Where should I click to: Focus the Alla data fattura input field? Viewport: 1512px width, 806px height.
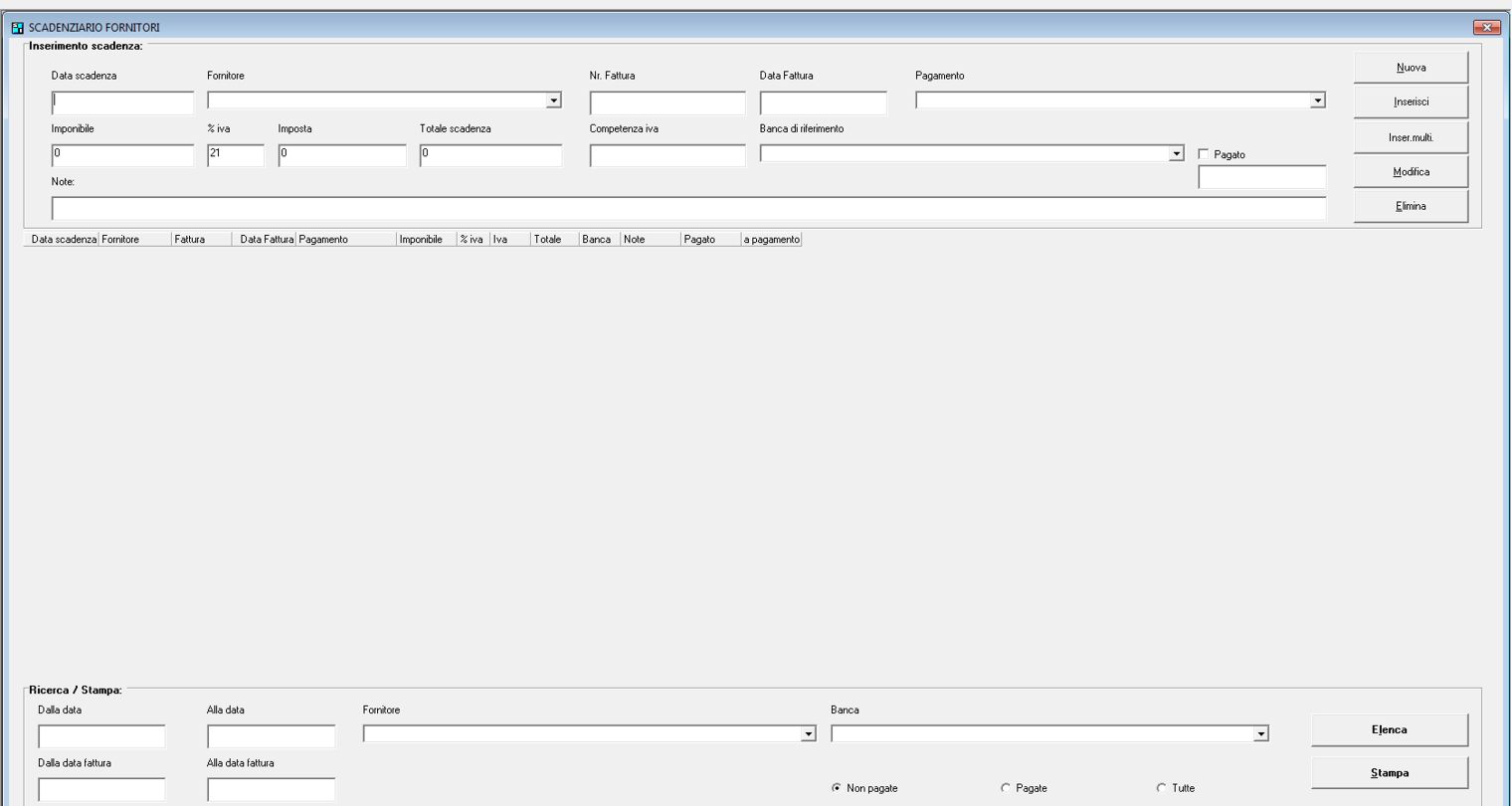[x=271, y=789]
